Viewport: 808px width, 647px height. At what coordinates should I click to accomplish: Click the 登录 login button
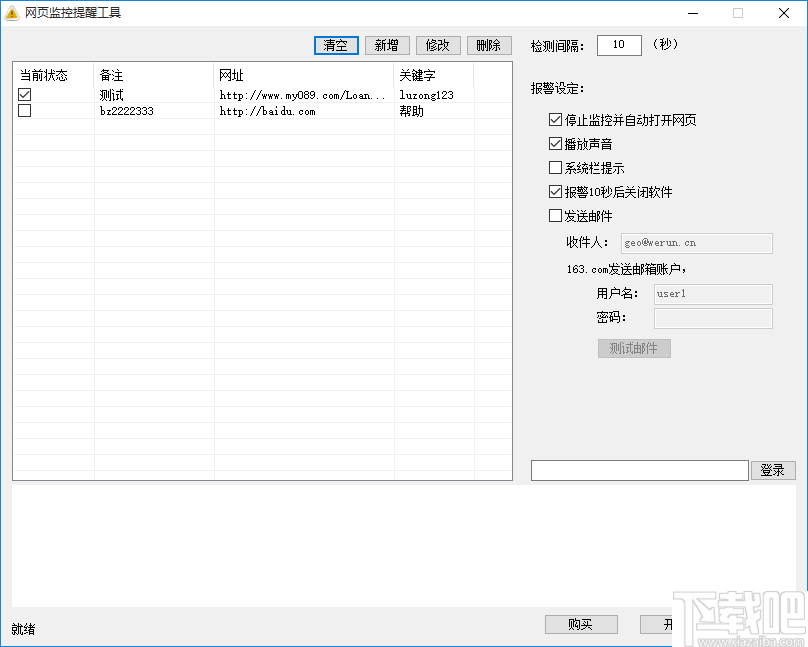coord(773,469)
